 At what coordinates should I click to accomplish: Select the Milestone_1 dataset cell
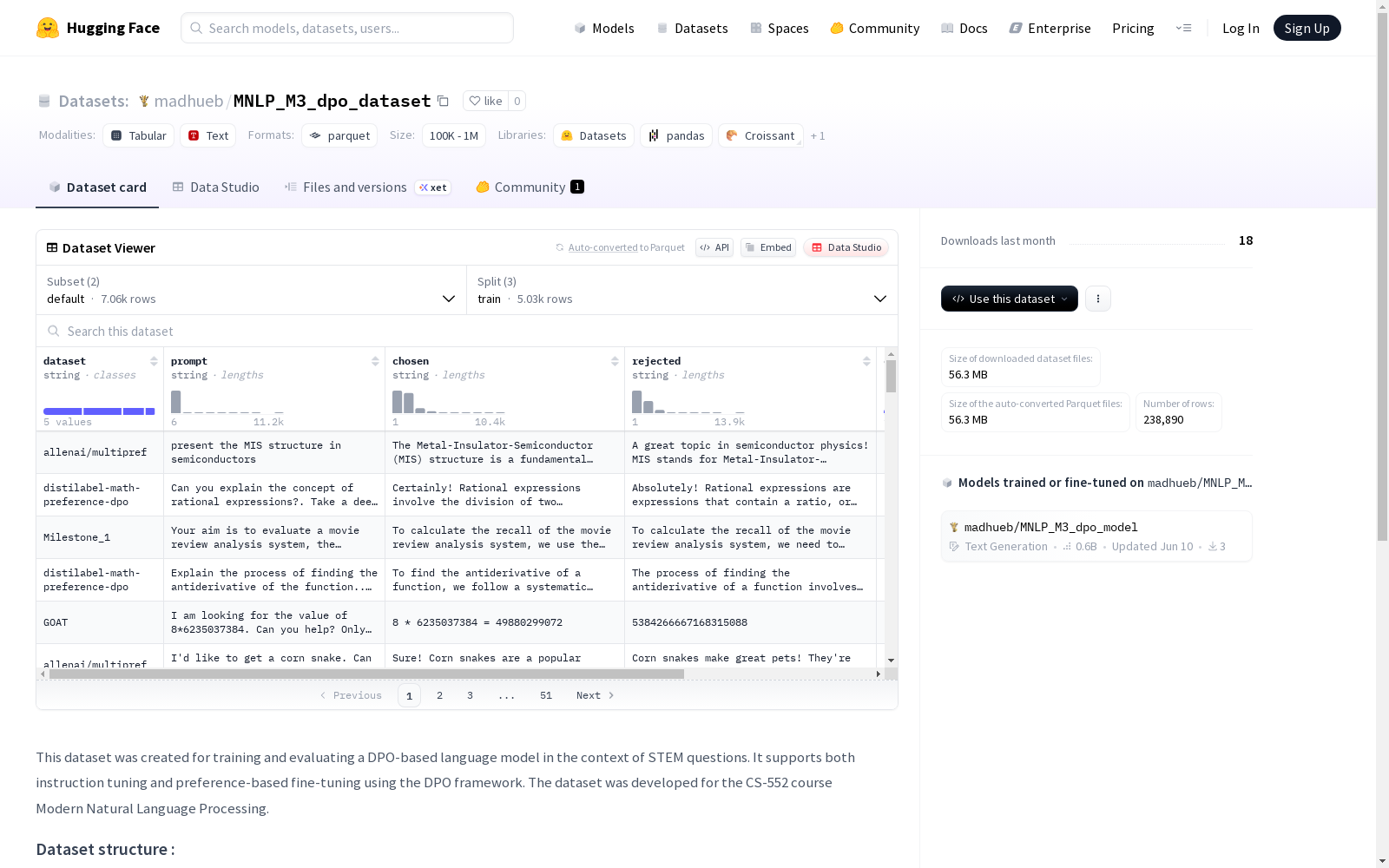[x=100, y=537]
